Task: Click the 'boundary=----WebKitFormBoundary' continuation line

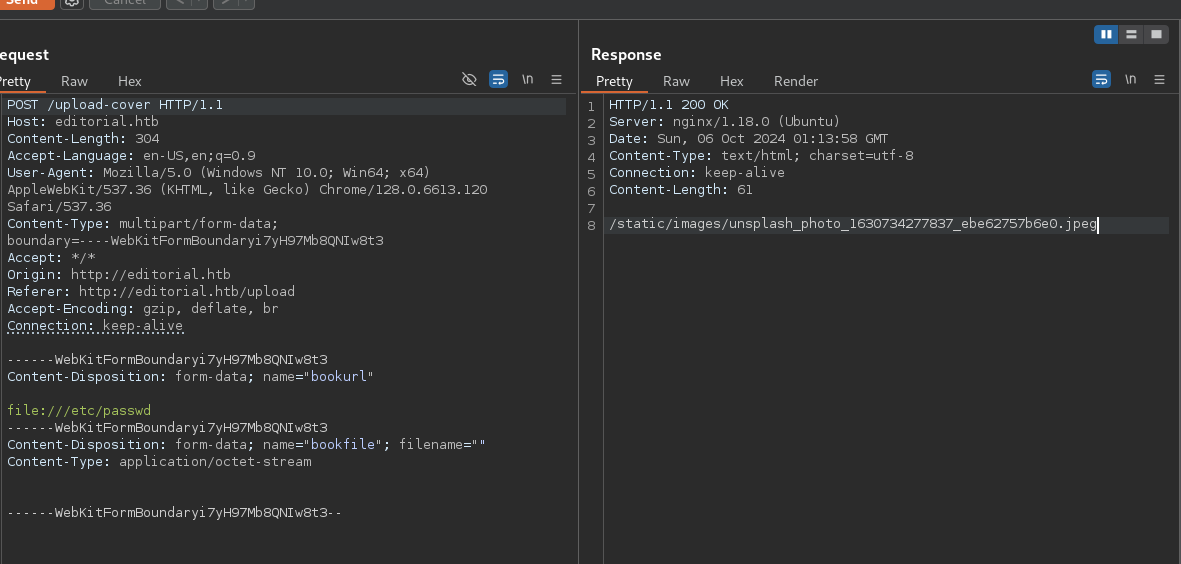Action: 195,240
